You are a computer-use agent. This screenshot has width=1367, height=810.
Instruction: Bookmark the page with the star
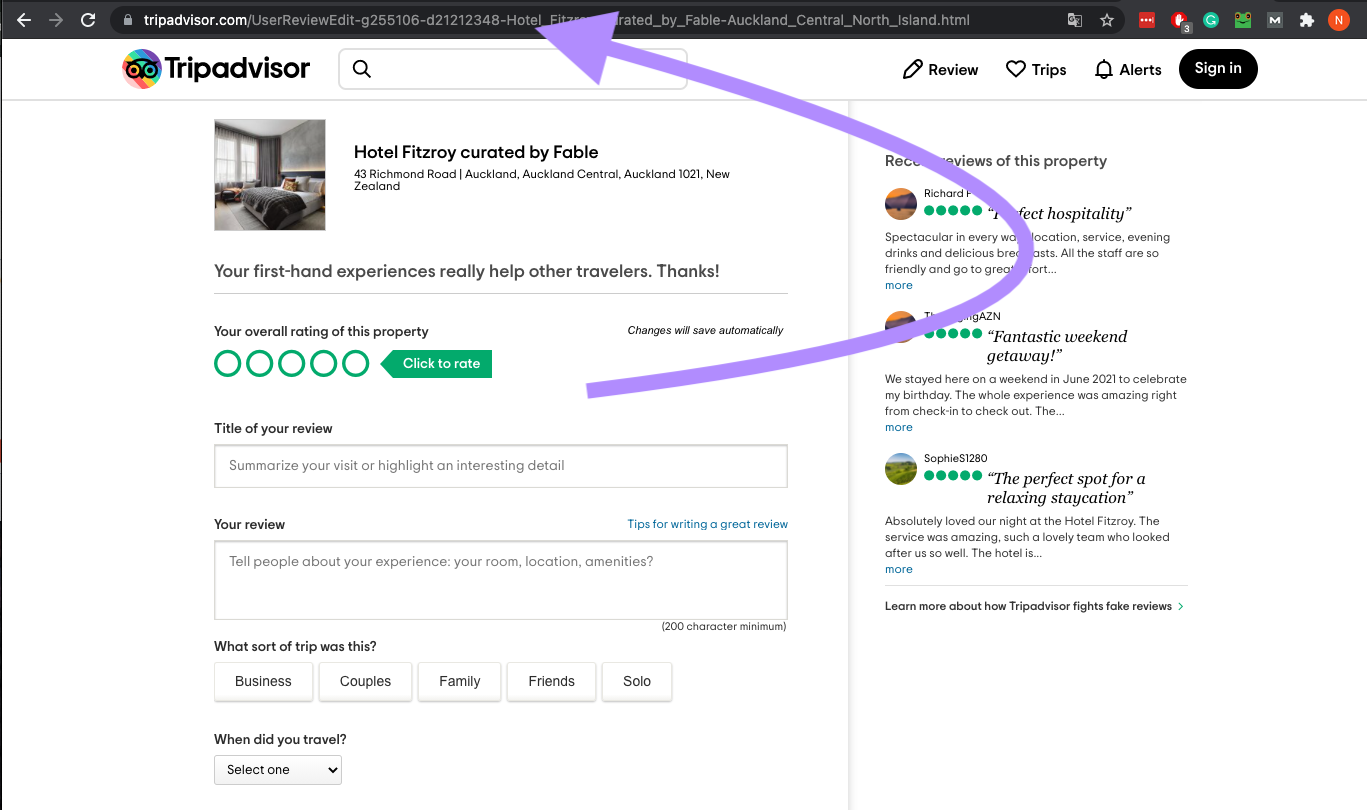[1107, 19]
